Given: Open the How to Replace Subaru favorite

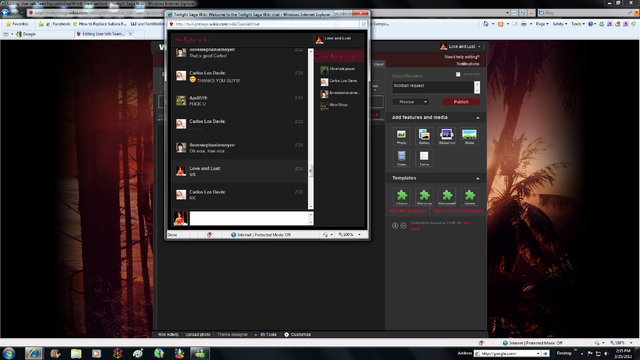Looking at the screenshot, I should click(x=100, y=24).
